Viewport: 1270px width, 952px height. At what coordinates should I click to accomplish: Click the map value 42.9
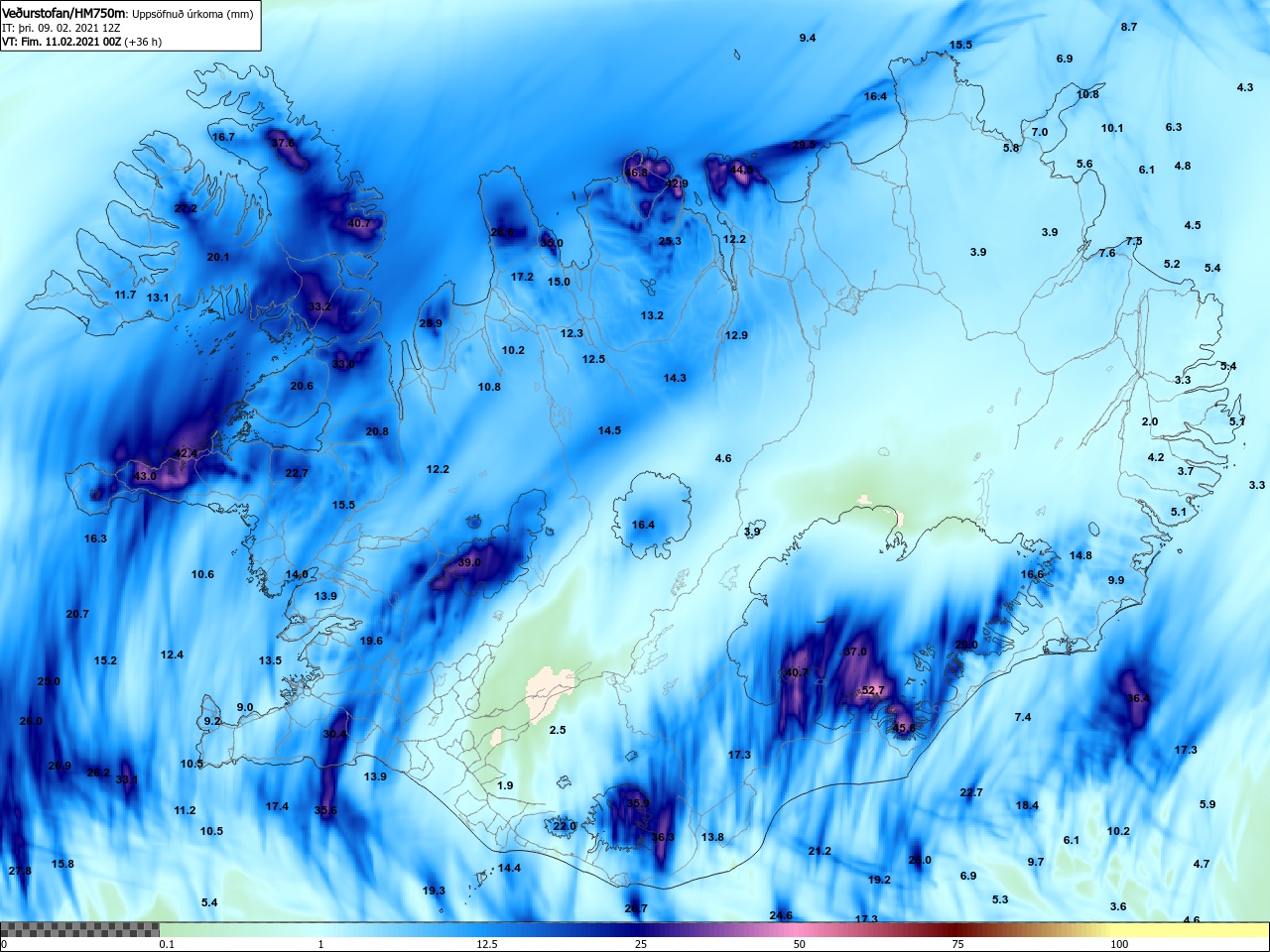click(677, 183)
